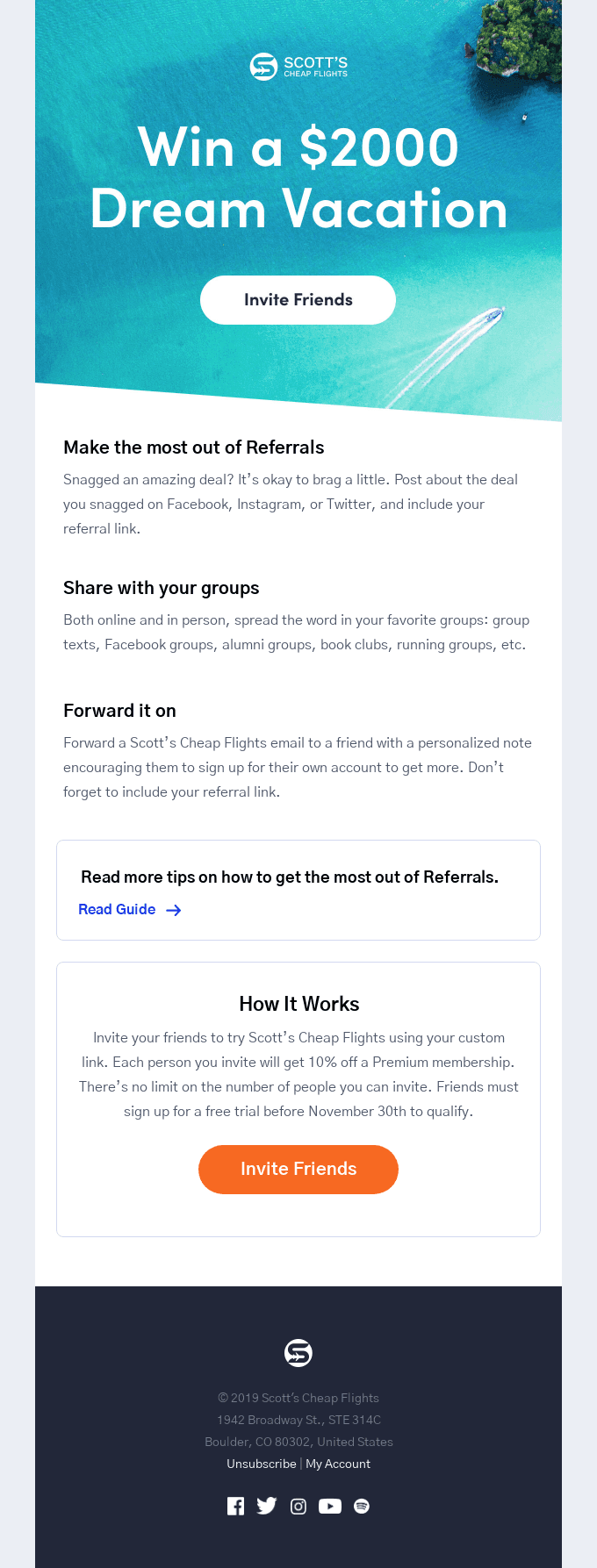This screenshot has height=1568, width=597.
Task: Click the footer Scott's logo icon
Action: click(298, 1353)
